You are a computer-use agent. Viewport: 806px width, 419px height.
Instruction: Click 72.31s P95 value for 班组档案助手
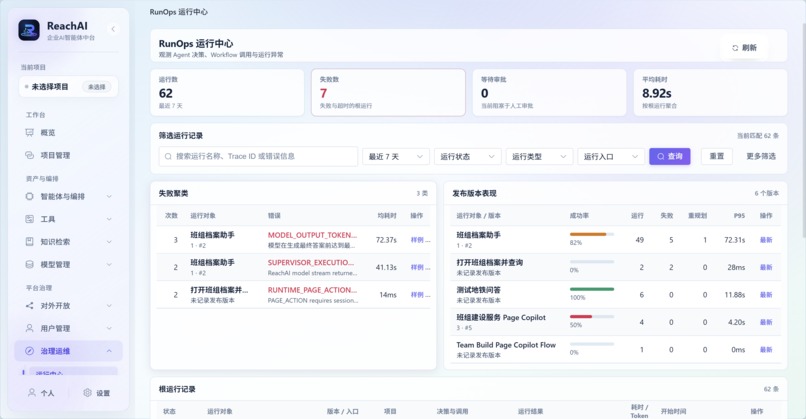[735, 240]
